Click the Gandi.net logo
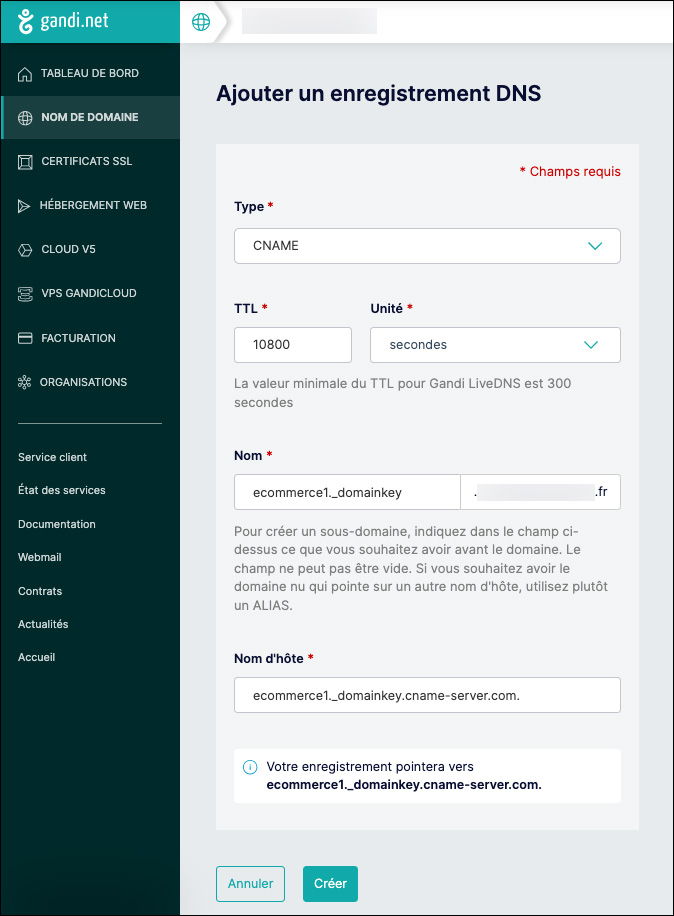The image size is (674, 916). click(63, 21)
